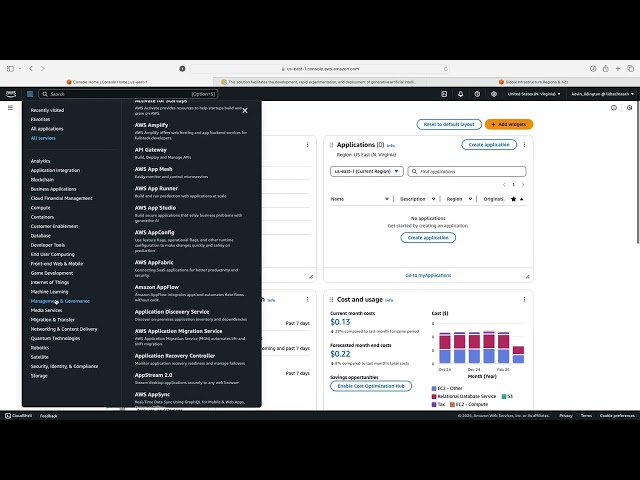Image resolution: width=640 pixels, height=480 pixels.
Task: Click the info circle icon at page top right
Action: point(614,108)
